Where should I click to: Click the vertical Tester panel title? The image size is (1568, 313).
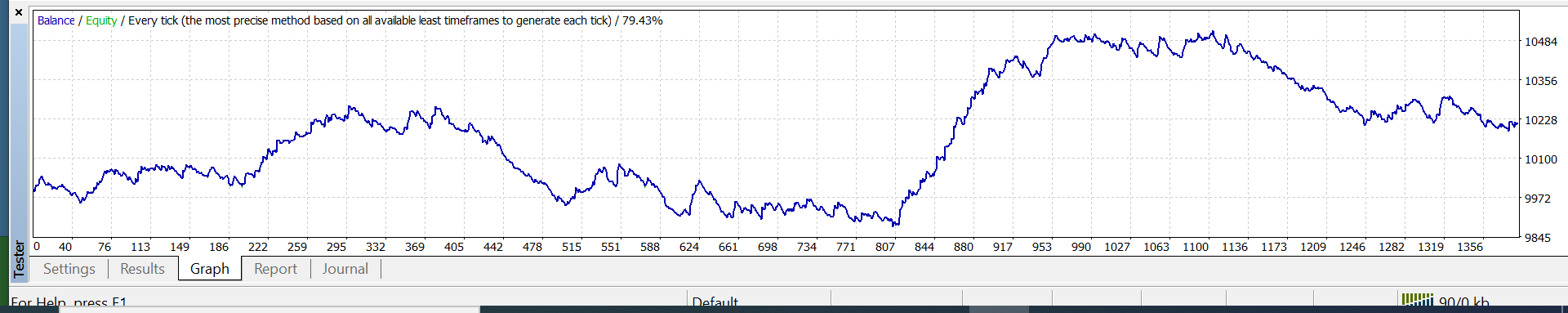click(20, 259)
